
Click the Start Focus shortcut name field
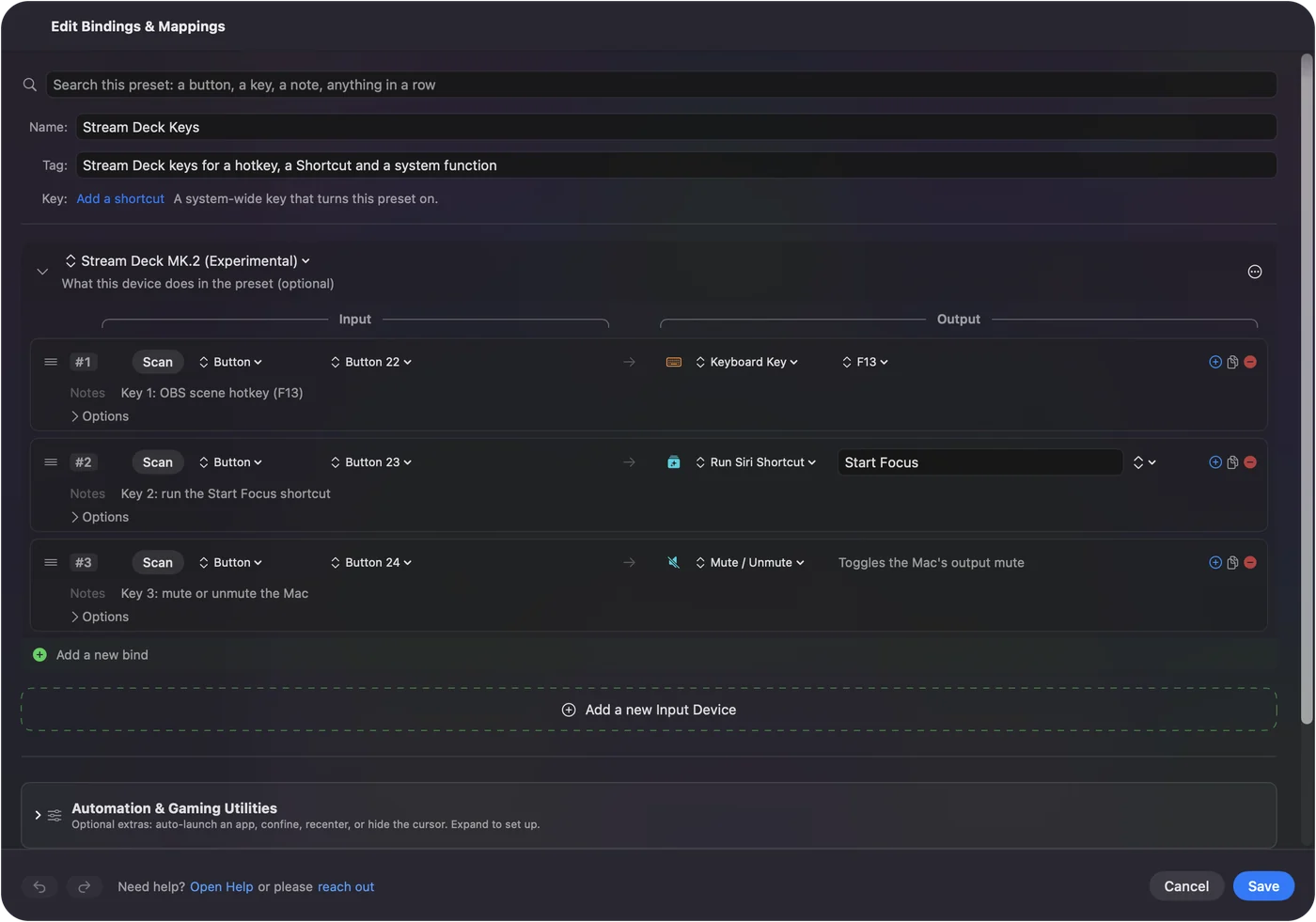[979, 462]
